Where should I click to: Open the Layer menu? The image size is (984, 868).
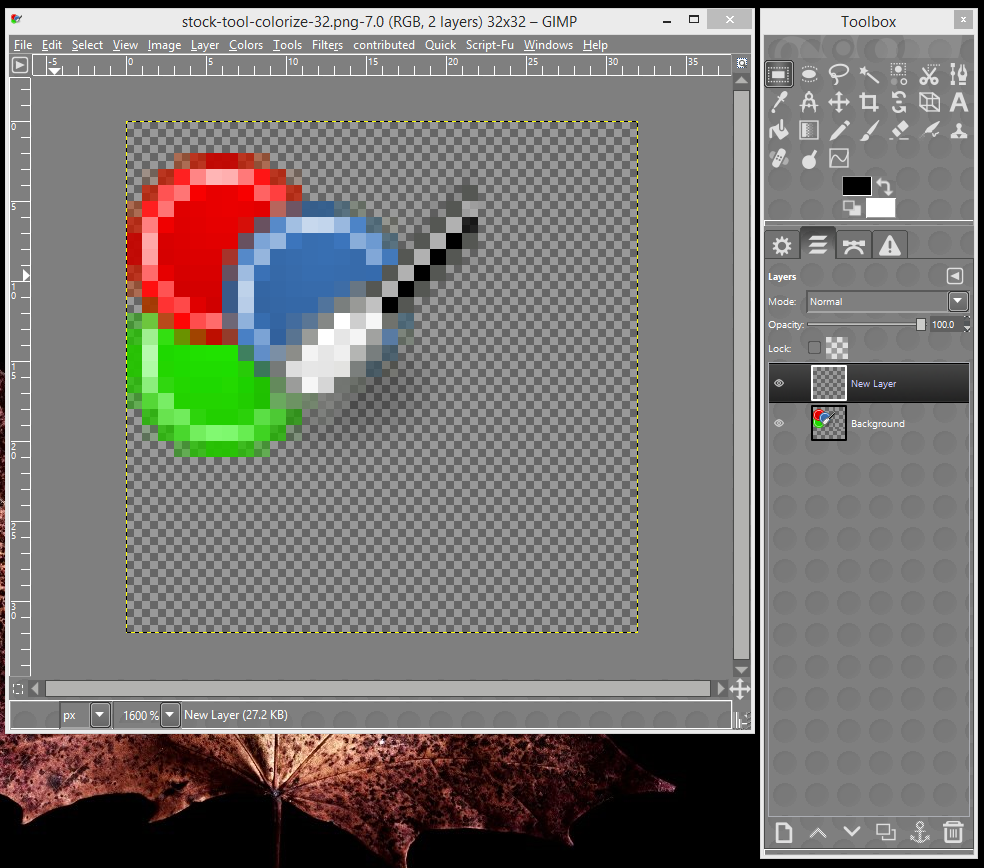point(205,45)
